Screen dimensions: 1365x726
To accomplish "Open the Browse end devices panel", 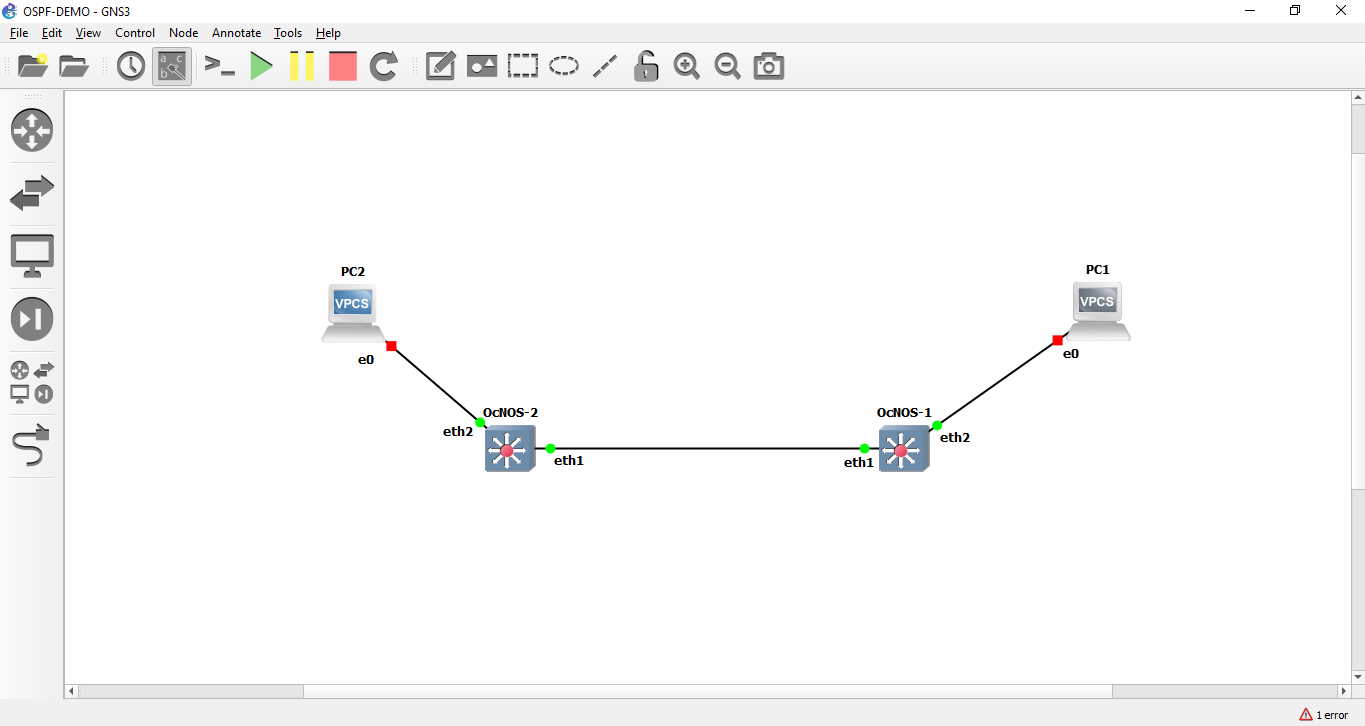I will point(31,255).
